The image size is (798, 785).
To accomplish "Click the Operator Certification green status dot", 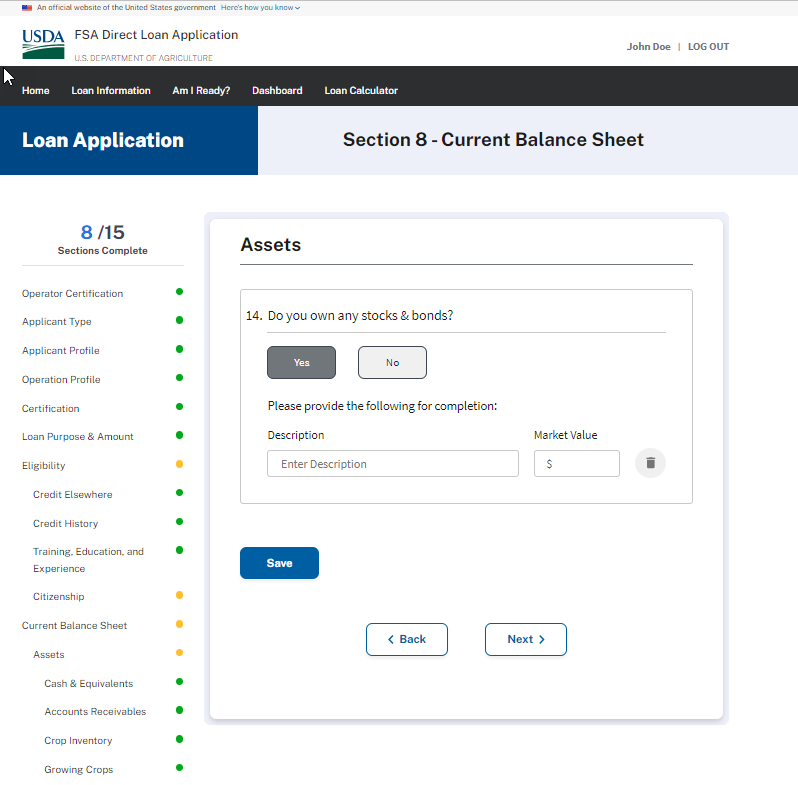I will tap(179, 292).
